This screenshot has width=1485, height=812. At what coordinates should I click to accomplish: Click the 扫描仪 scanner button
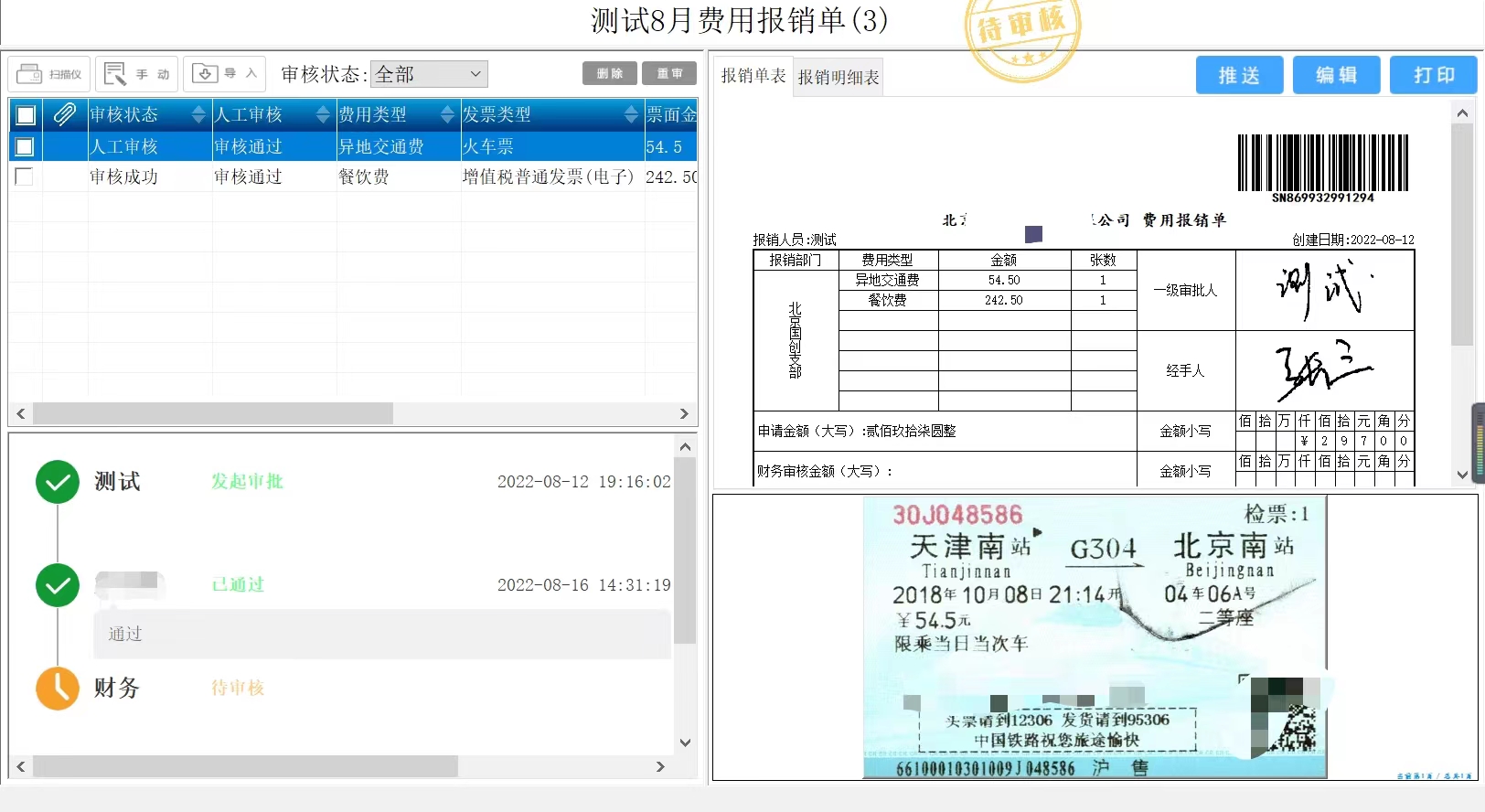pos(50,74)
